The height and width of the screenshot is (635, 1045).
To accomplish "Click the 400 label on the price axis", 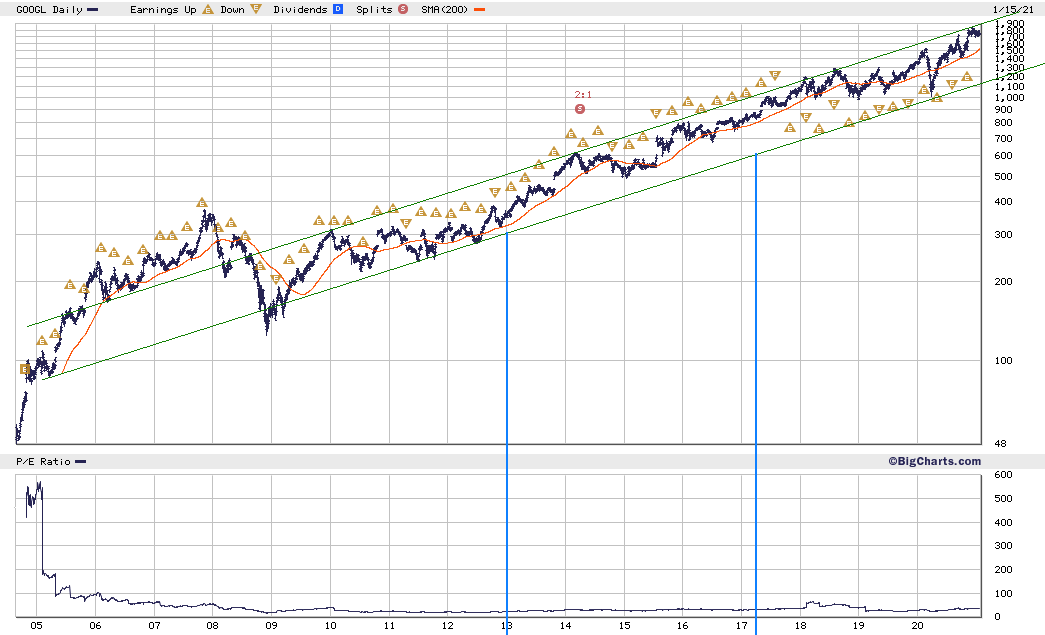I will (x=1003, y=201).
